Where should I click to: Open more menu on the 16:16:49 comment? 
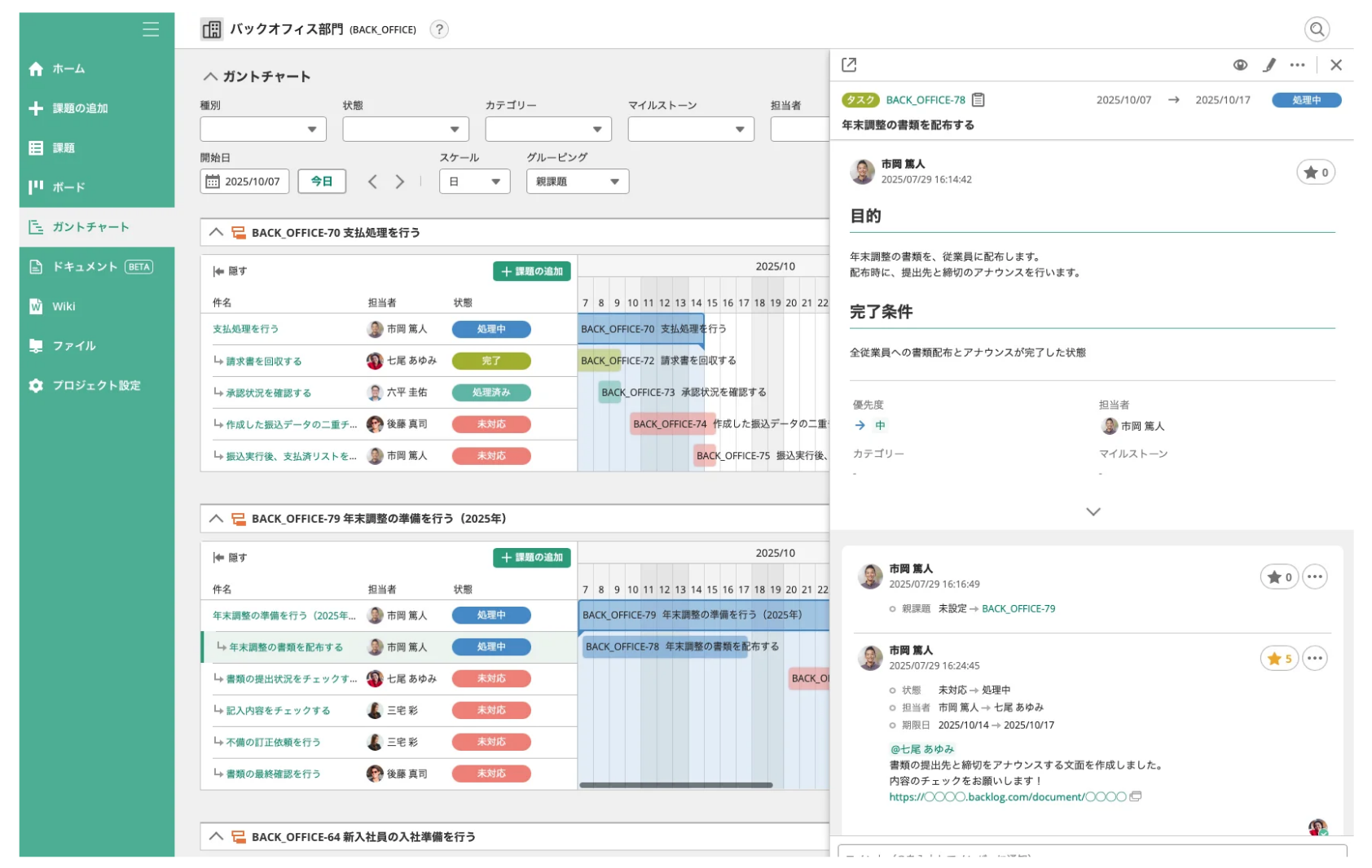pos(1315,577)
